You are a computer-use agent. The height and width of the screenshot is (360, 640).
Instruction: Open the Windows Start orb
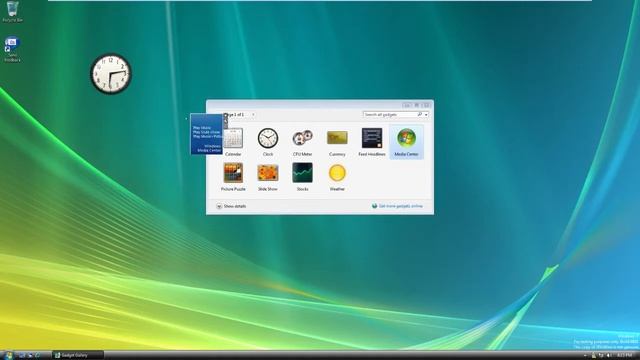tap(8, 355)
